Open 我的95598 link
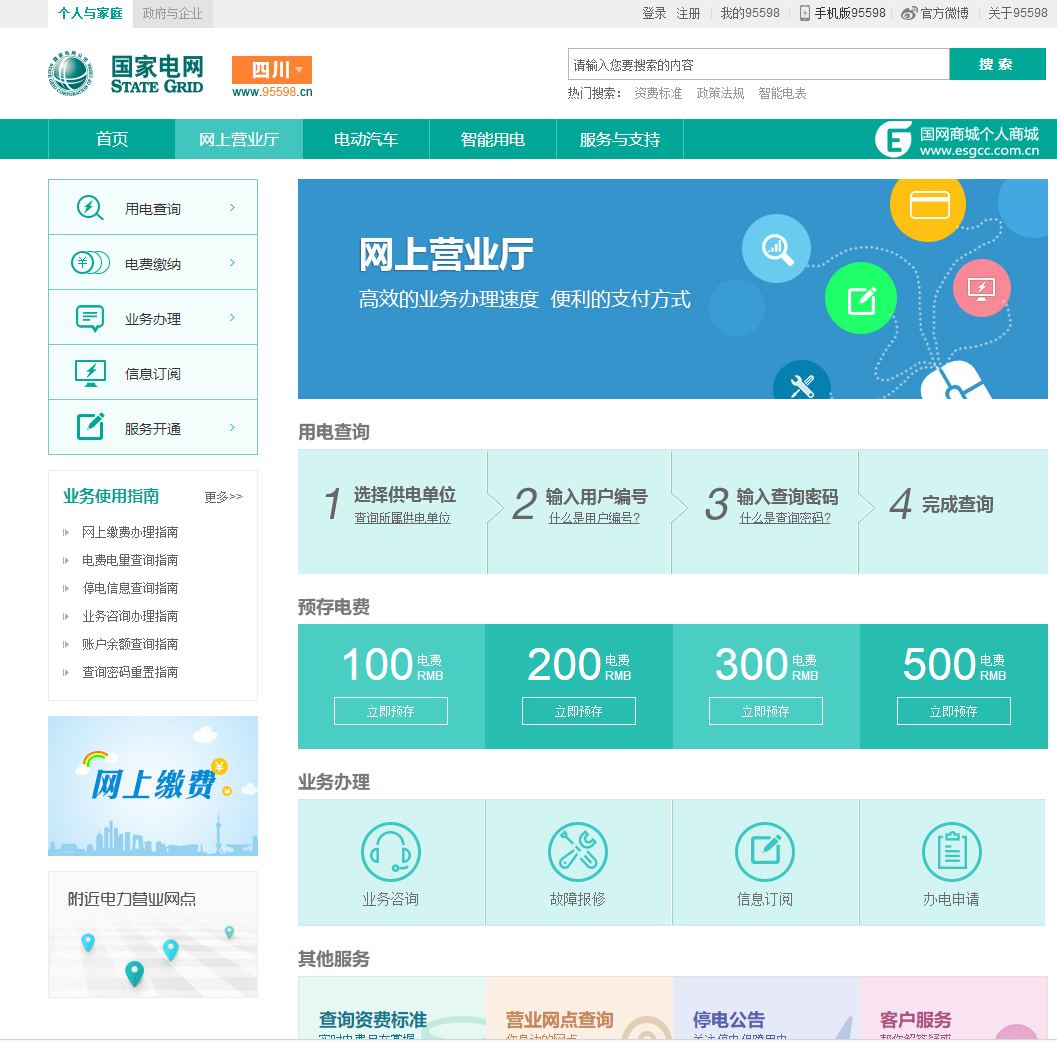Viewport: 1057px width, 1042px height. click(x=750, y=13)
